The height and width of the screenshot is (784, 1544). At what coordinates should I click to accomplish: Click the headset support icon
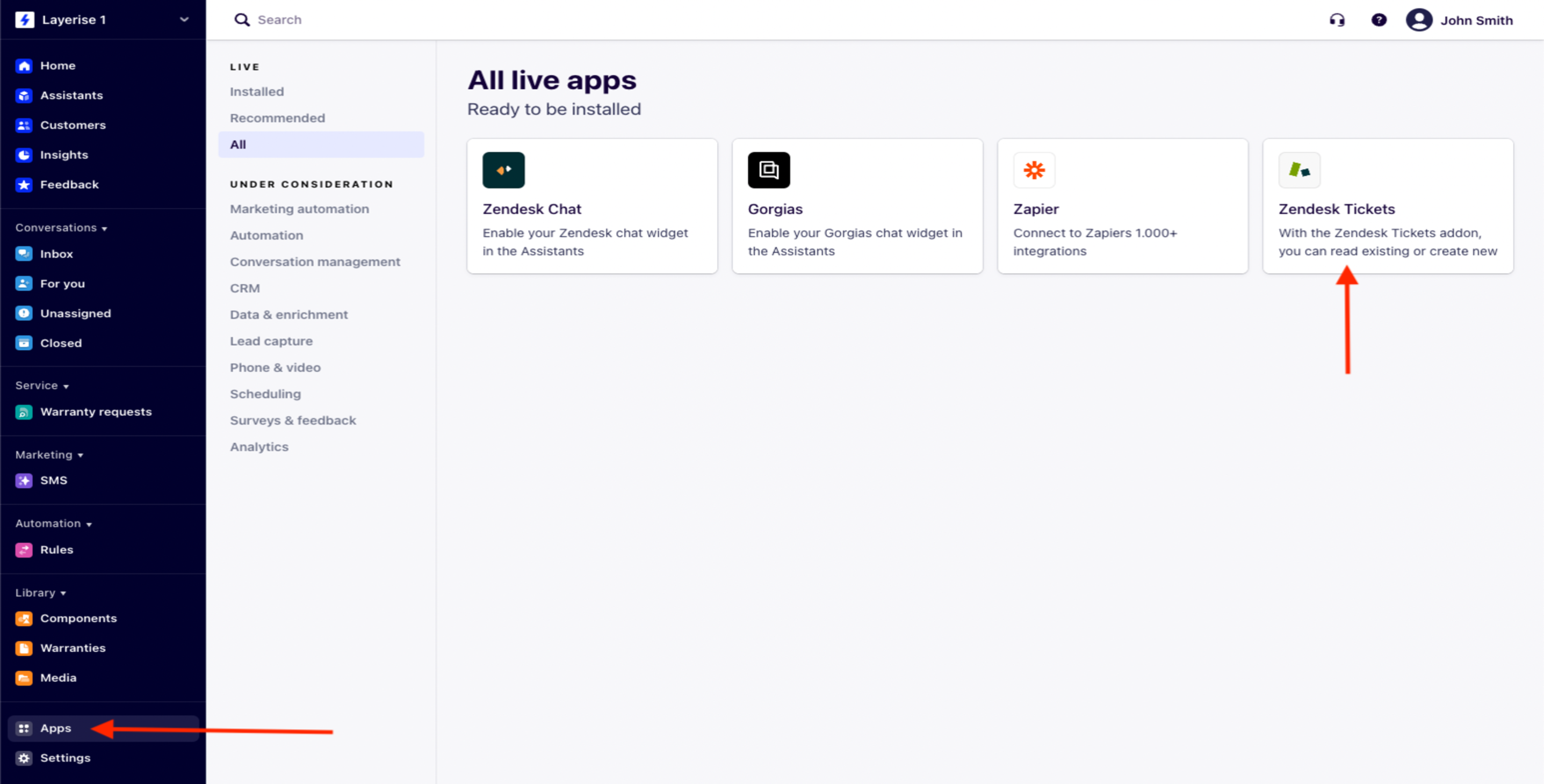(x=1337, y=20)
